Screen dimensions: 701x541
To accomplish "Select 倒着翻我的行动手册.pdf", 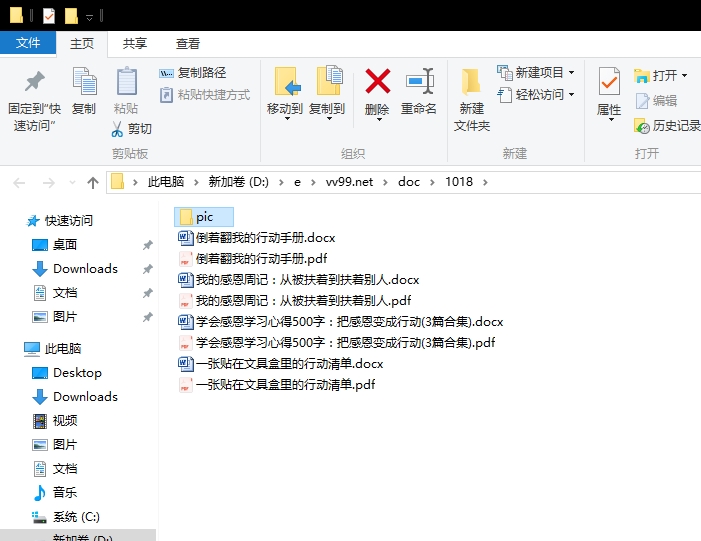I will click(253, 259).
